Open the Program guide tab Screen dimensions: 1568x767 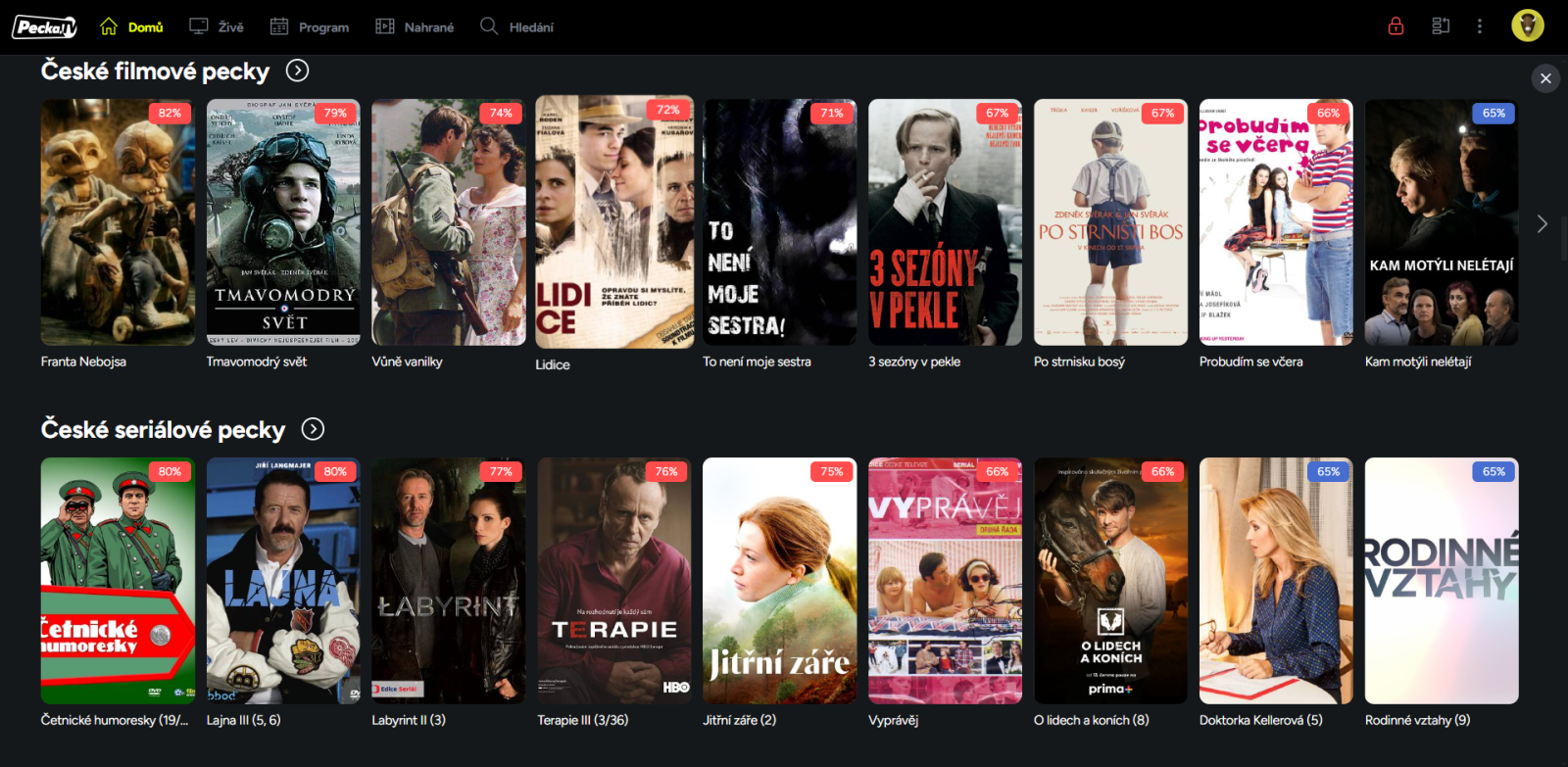tap(310, 26)
